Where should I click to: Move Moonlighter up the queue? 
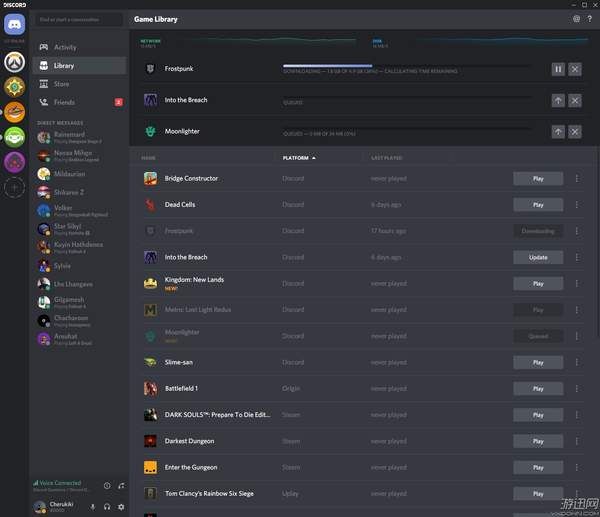(558, 132)
